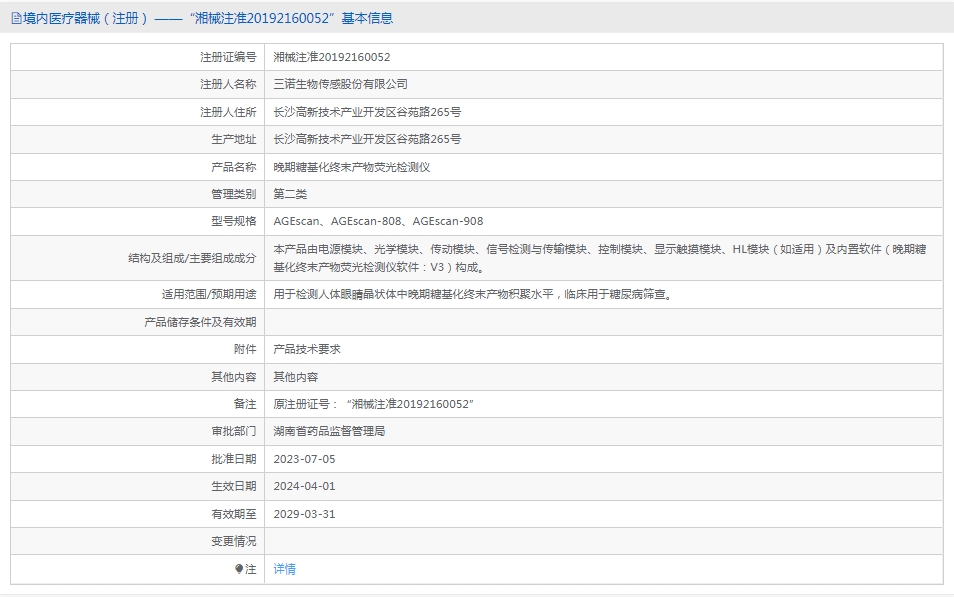Click the 附件 label
Viewport: 954px width, 597px height.
[x=245, y=349]
